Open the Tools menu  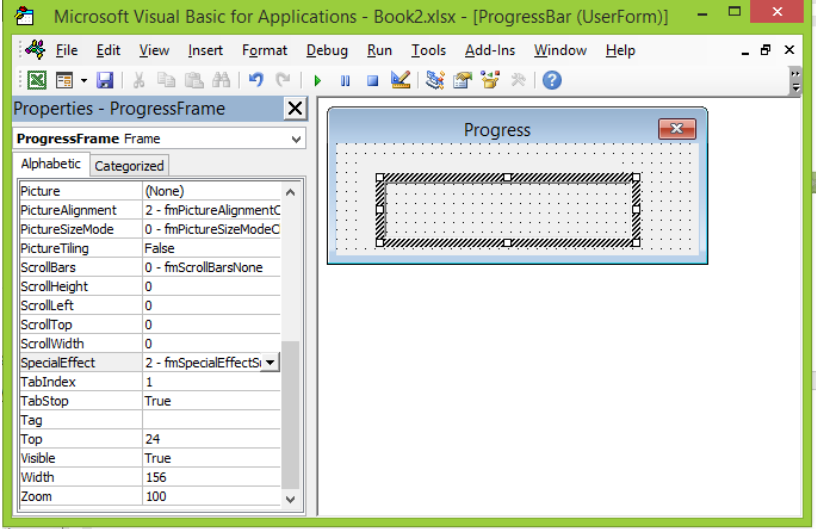point(429,51)
